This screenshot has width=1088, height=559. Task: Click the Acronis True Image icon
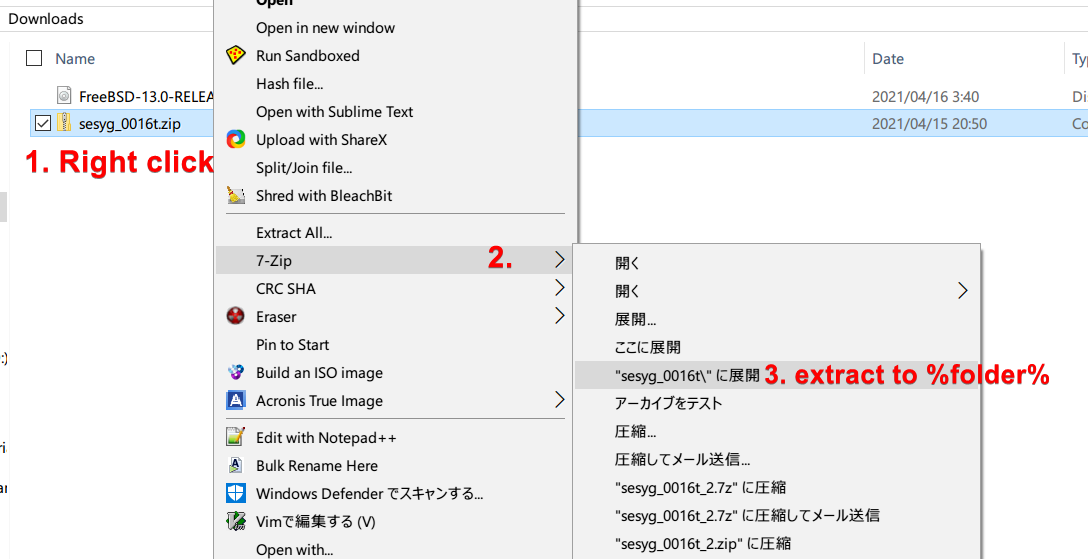(236, 401)
